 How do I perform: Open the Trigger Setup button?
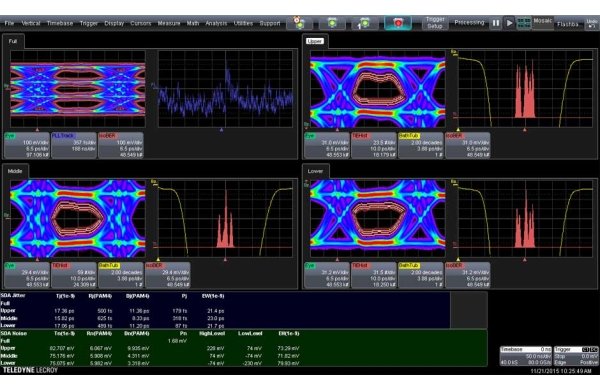pos(435,23)
